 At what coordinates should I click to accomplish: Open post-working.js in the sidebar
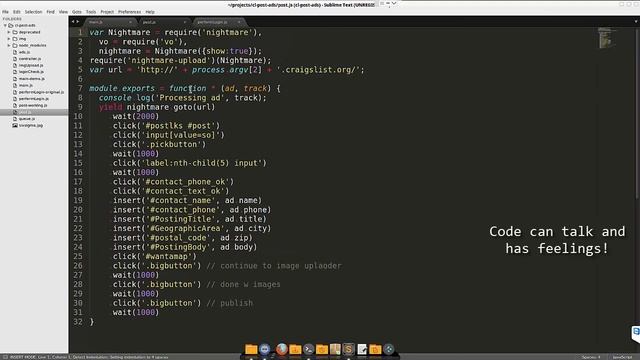(x=34, y=105)
